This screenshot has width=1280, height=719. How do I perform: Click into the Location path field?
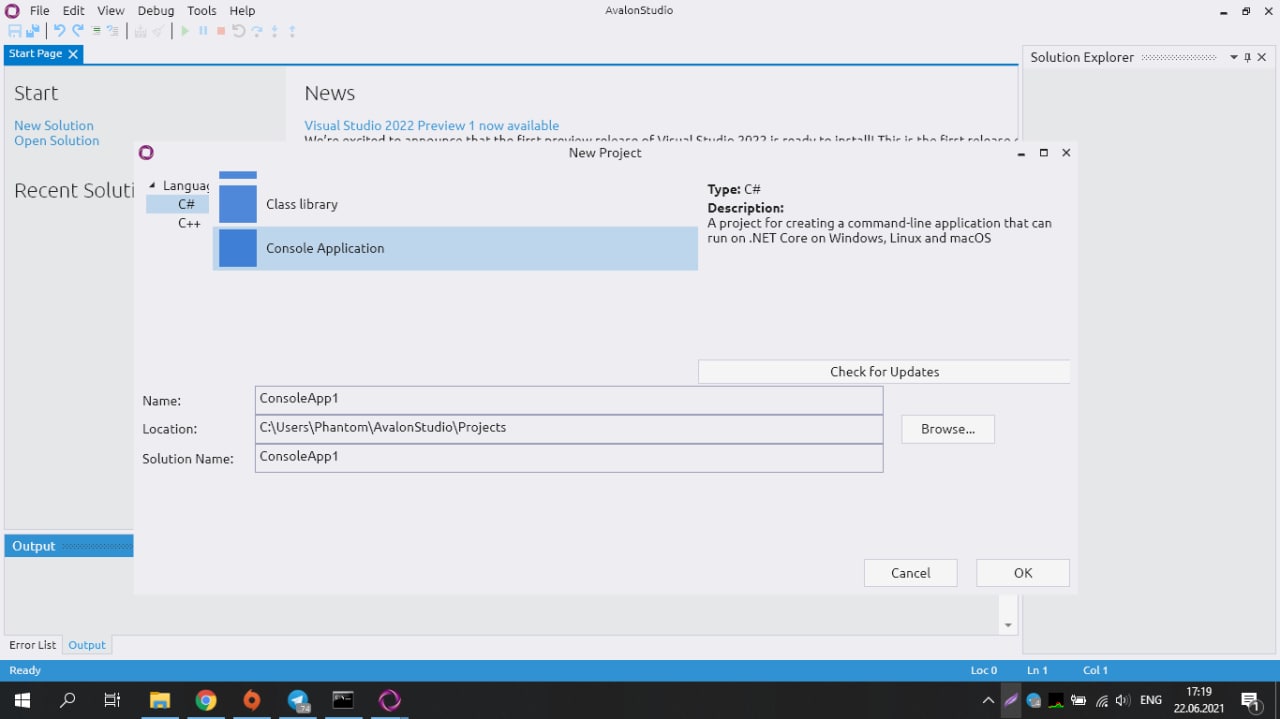569,429
